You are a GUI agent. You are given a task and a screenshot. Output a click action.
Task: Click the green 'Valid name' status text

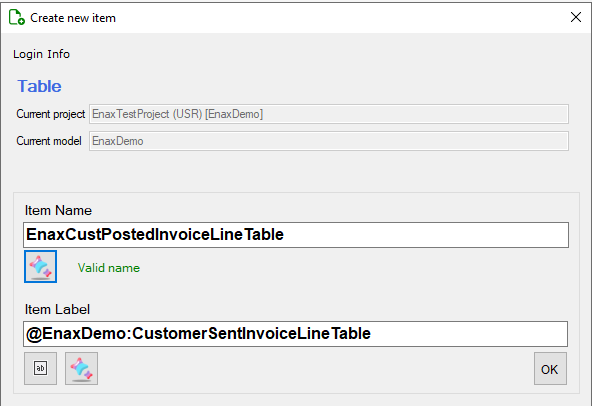coord(109,268)
